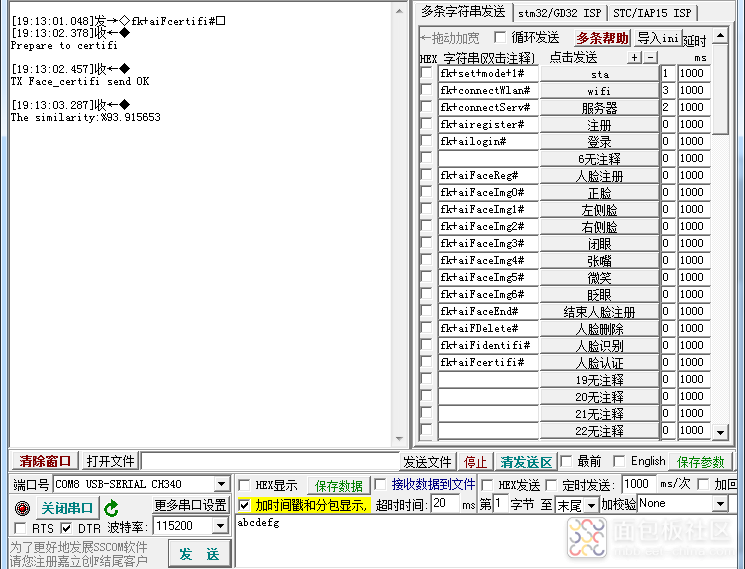Open 更多串口设置 more port settings
Viewport: 745px width, 569px height.
pos(191,505)
